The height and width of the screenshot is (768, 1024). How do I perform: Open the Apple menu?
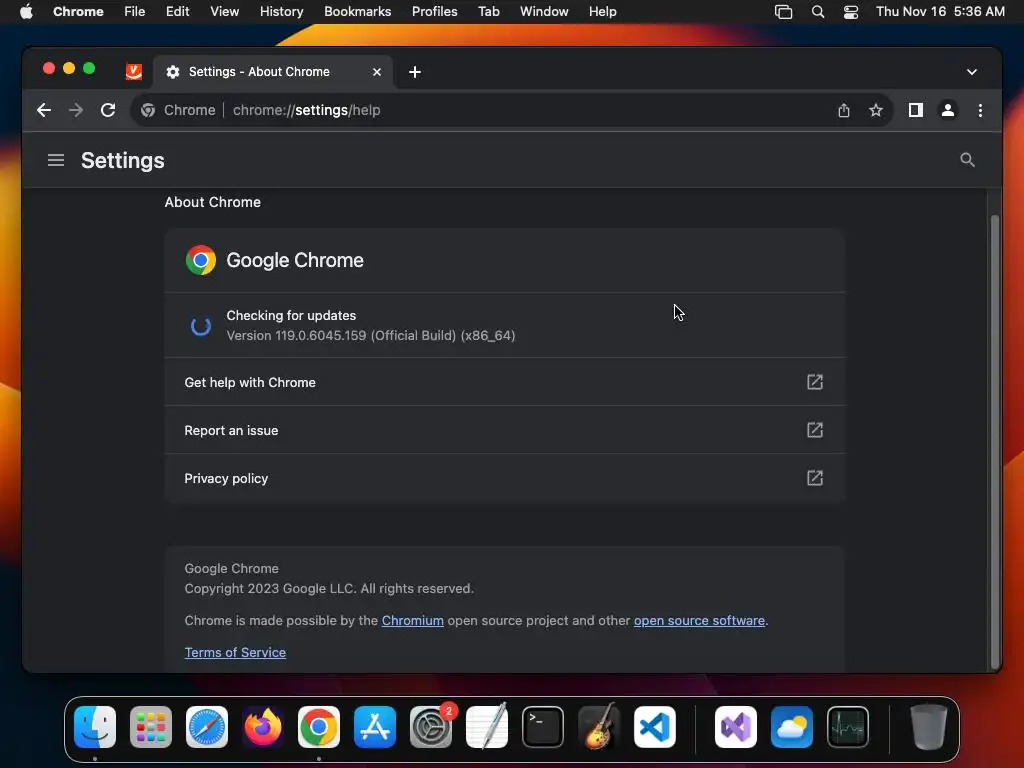(x=26, y=12)
